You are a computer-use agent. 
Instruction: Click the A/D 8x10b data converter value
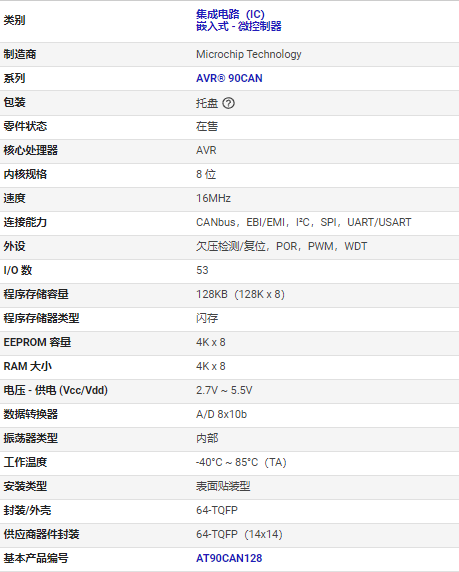[221, 414]
